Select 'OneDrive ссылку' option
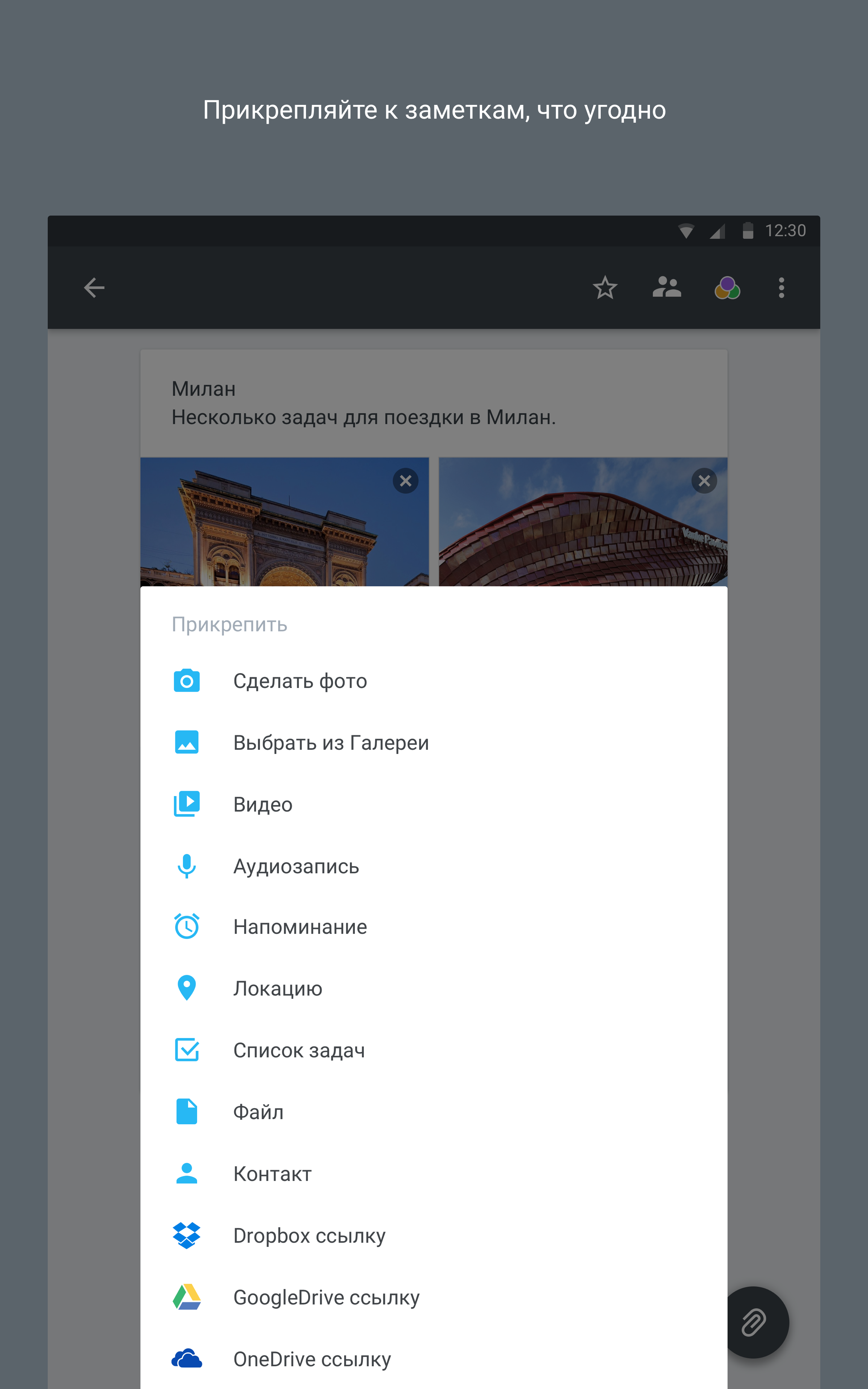This screenshot has height=1389, width=868. (433, 1359)
